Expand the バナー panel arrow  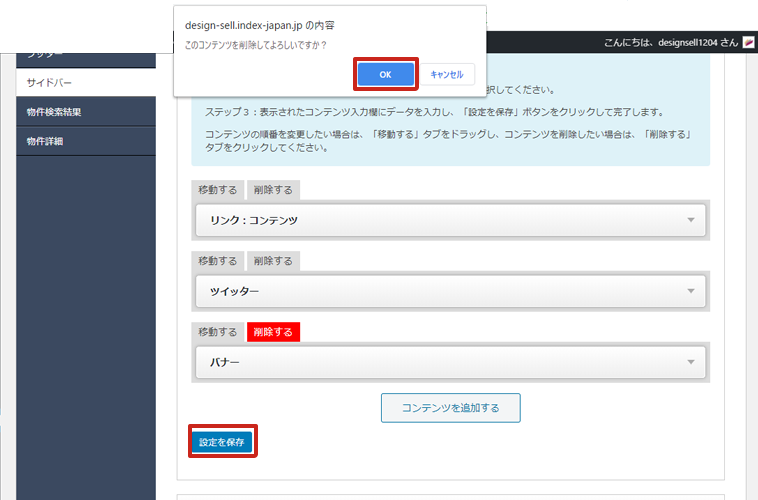tap(690, 362)
